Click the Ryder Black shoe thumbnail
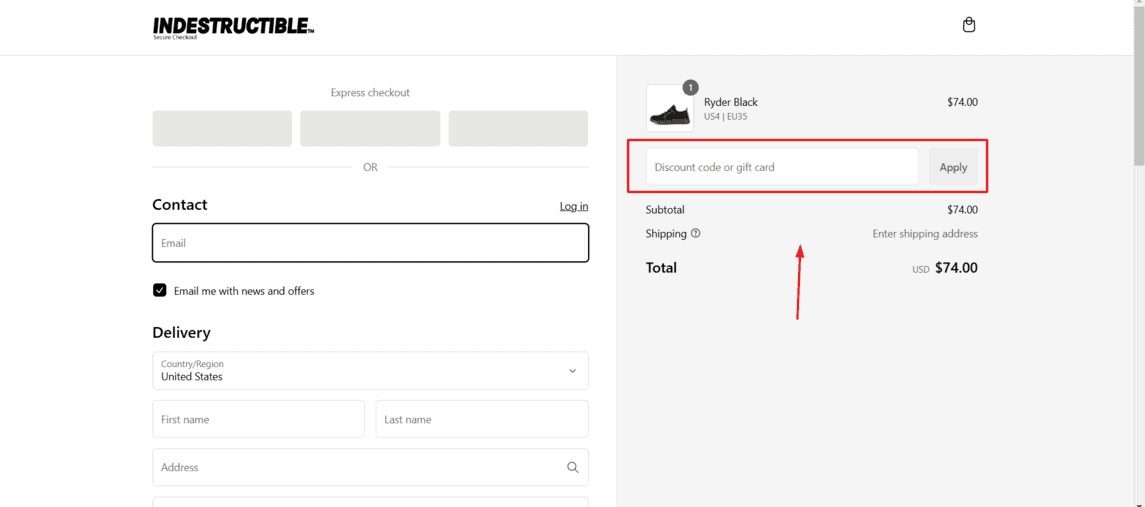 [x=670, y=108]
